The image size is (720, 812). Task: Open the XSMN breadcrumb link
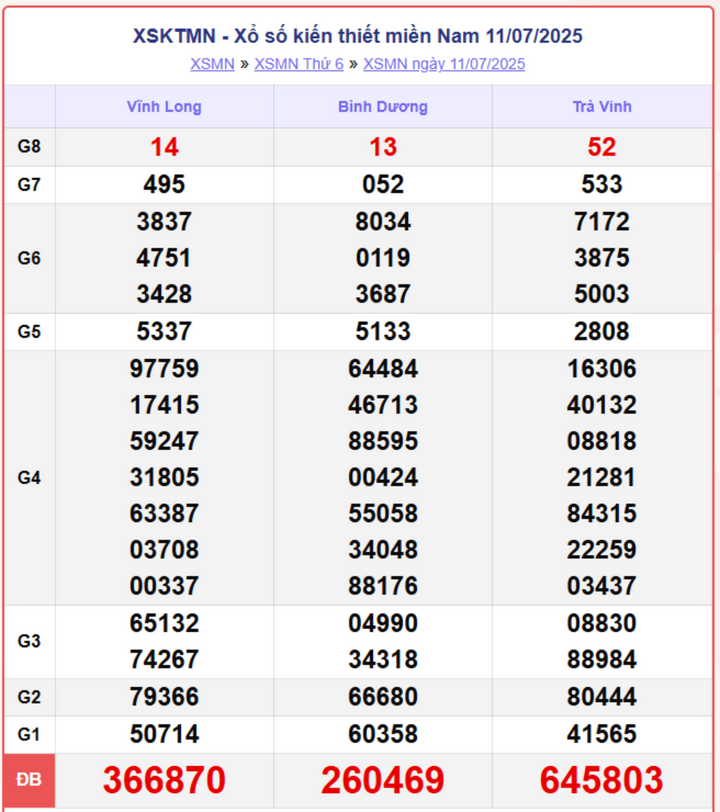pos(212,64)
